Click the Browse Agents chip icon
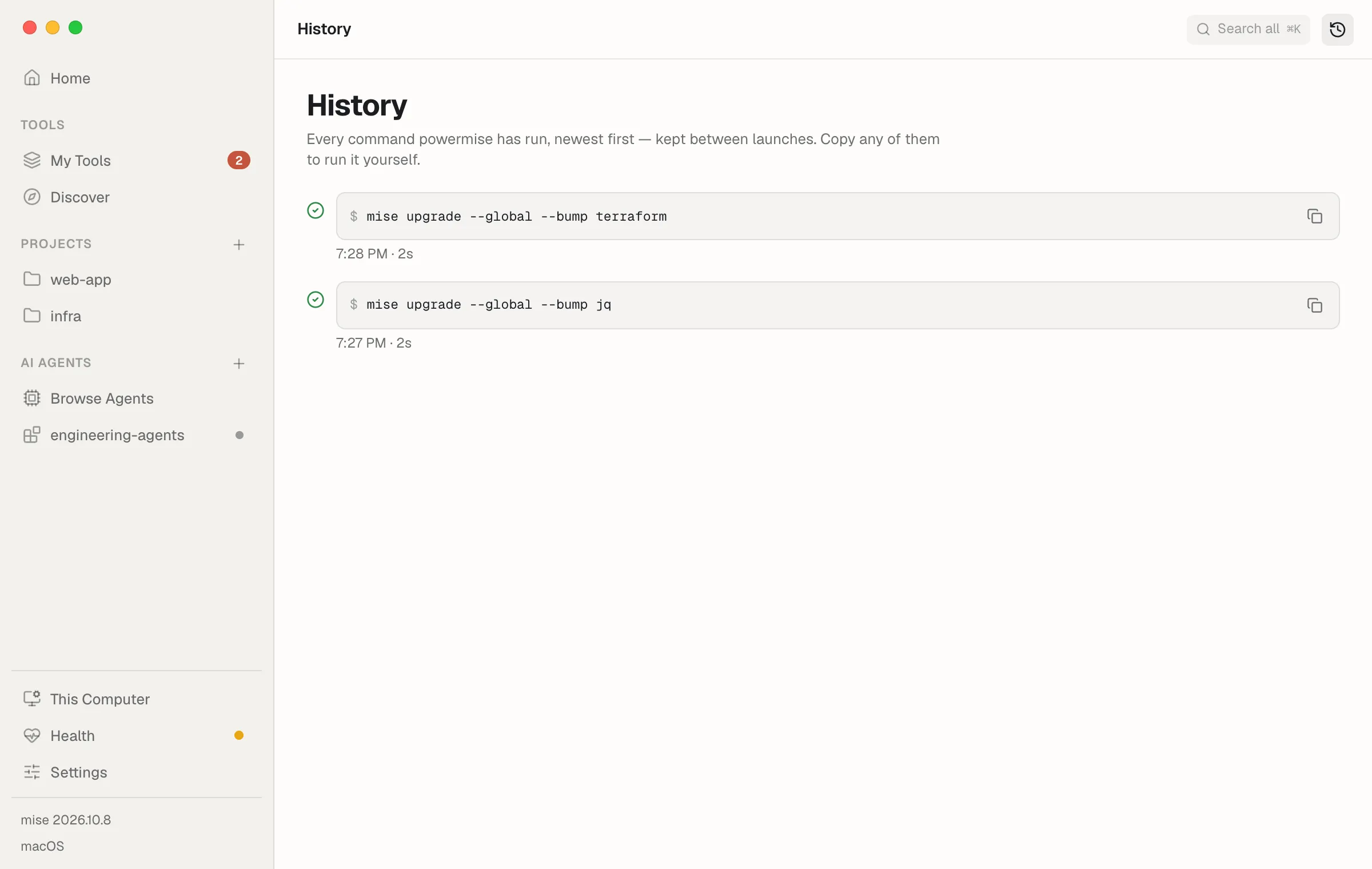The image size is (1372, 869). tap(32, 398)
